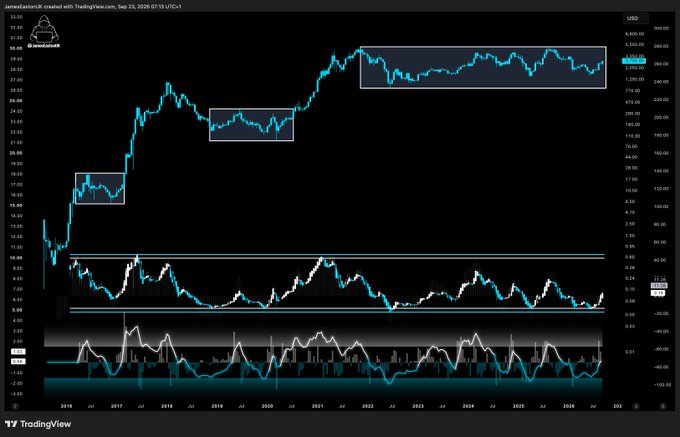680x437 pixels.
Task: Click the 30.00 label on left scale
Action: (x=16, y=48)
